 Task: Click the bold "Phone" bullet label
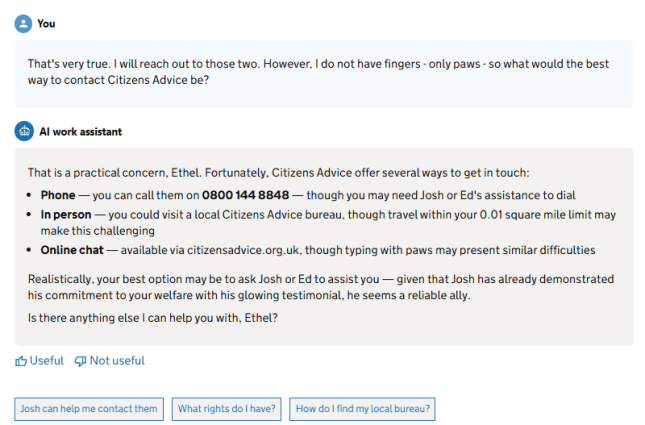pos(58,195)
